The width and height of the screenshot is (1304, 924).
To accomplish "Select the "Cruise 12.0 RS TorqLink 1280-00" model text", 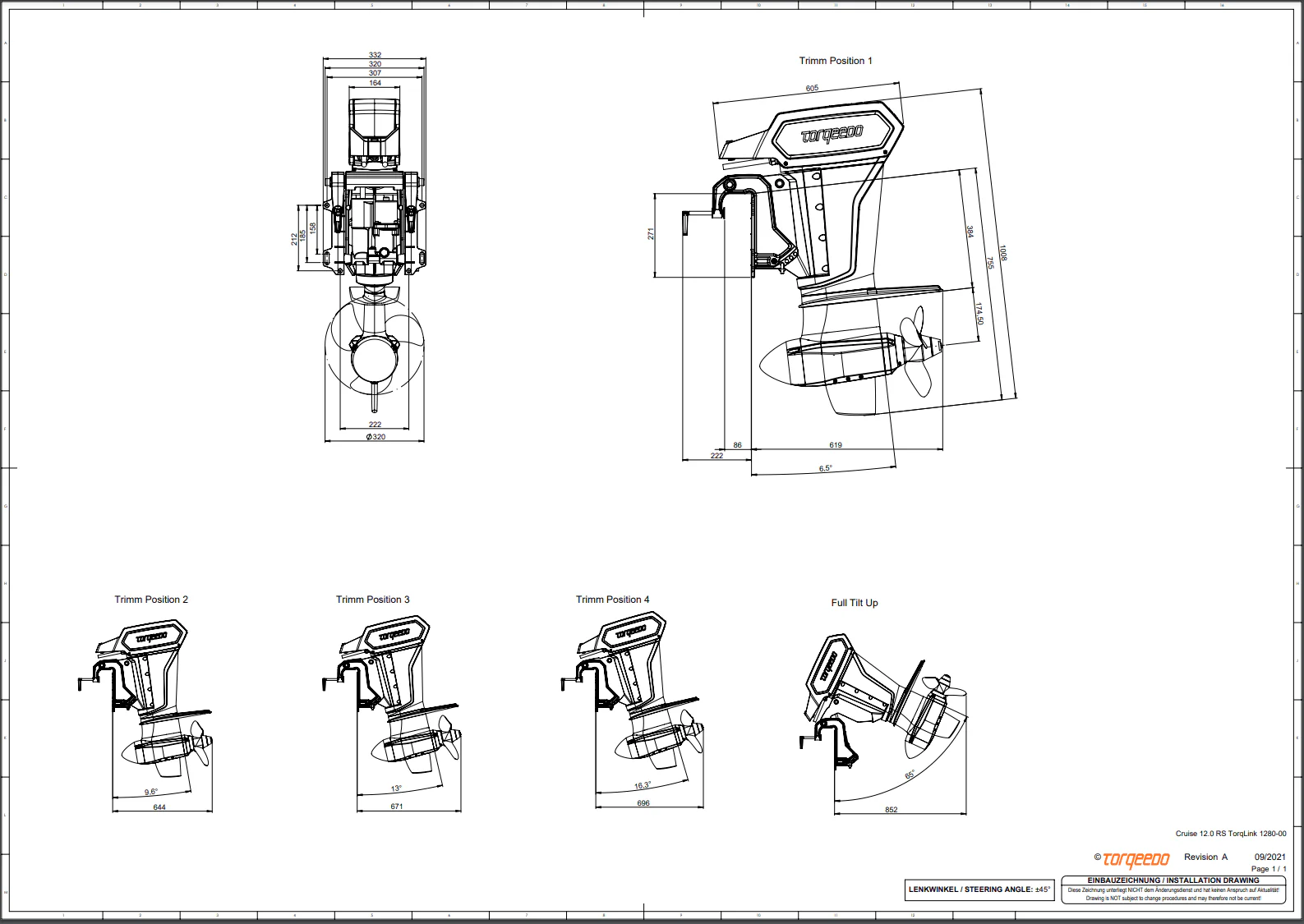I will [1230, 834].
